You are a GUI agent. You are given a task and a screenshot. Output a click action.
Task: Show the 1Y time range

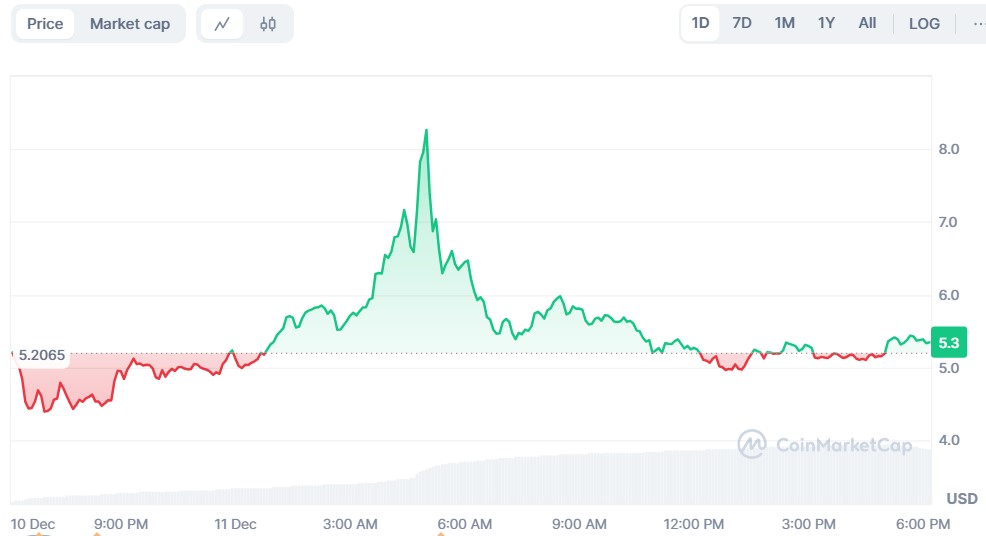(826, 23)
